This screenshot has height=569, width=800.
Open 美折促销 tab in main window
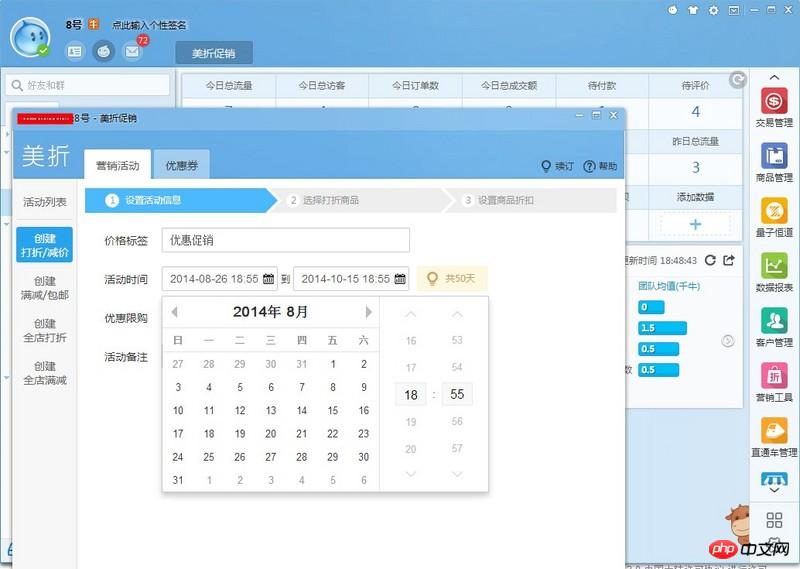214,53
